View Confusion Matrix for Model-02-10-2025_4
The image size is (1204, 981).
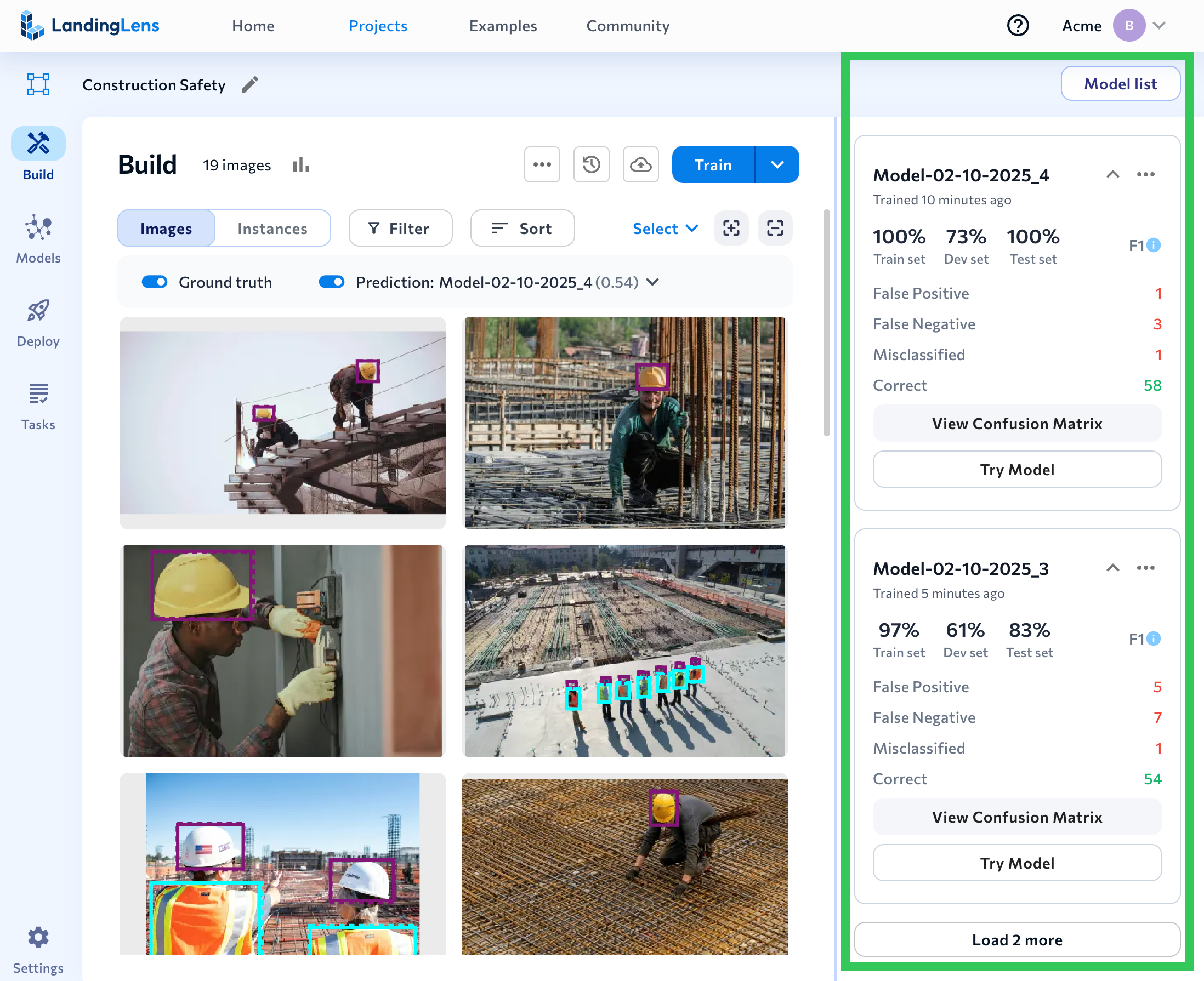pyautogui.click(x=1016, y=424)
